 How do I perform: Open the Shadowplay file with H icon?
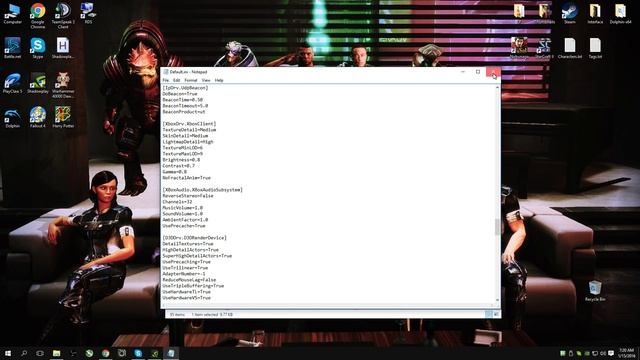pos(63,48)
